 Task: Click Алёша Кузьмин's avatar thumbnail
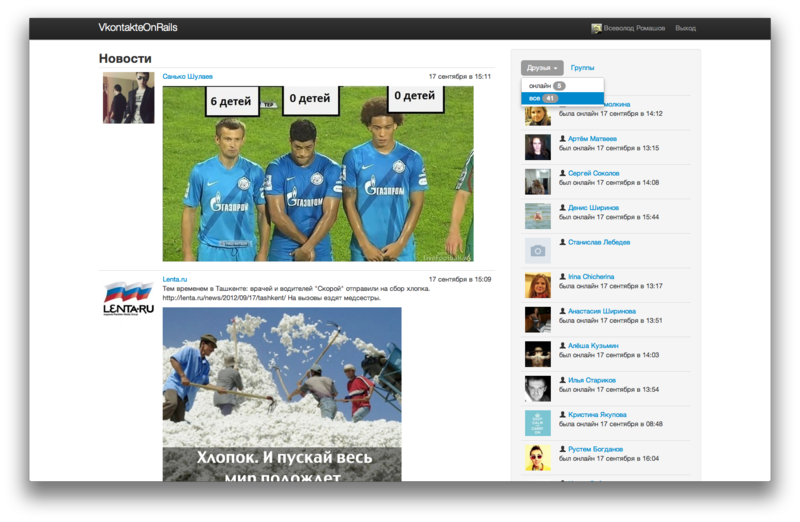pyautogui.click(x=538, y=354)
